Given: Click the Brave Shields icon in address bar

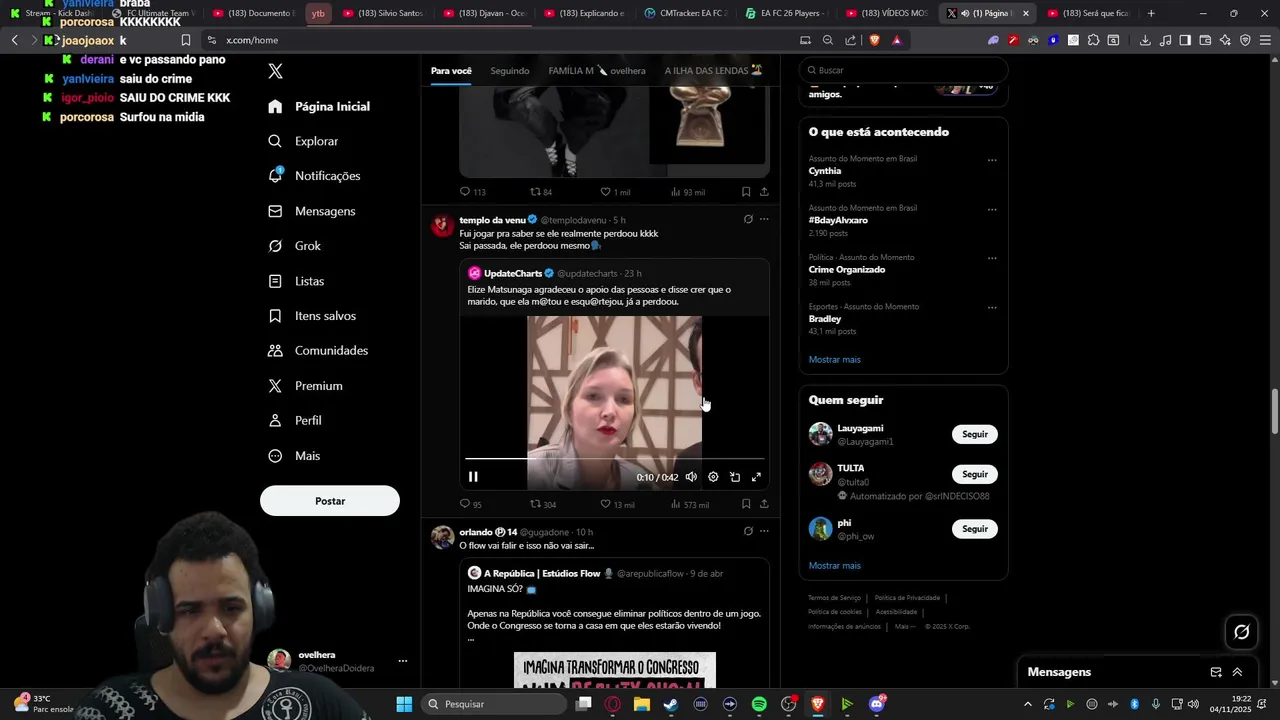Looking at the screenshot, I should (875, 40).
